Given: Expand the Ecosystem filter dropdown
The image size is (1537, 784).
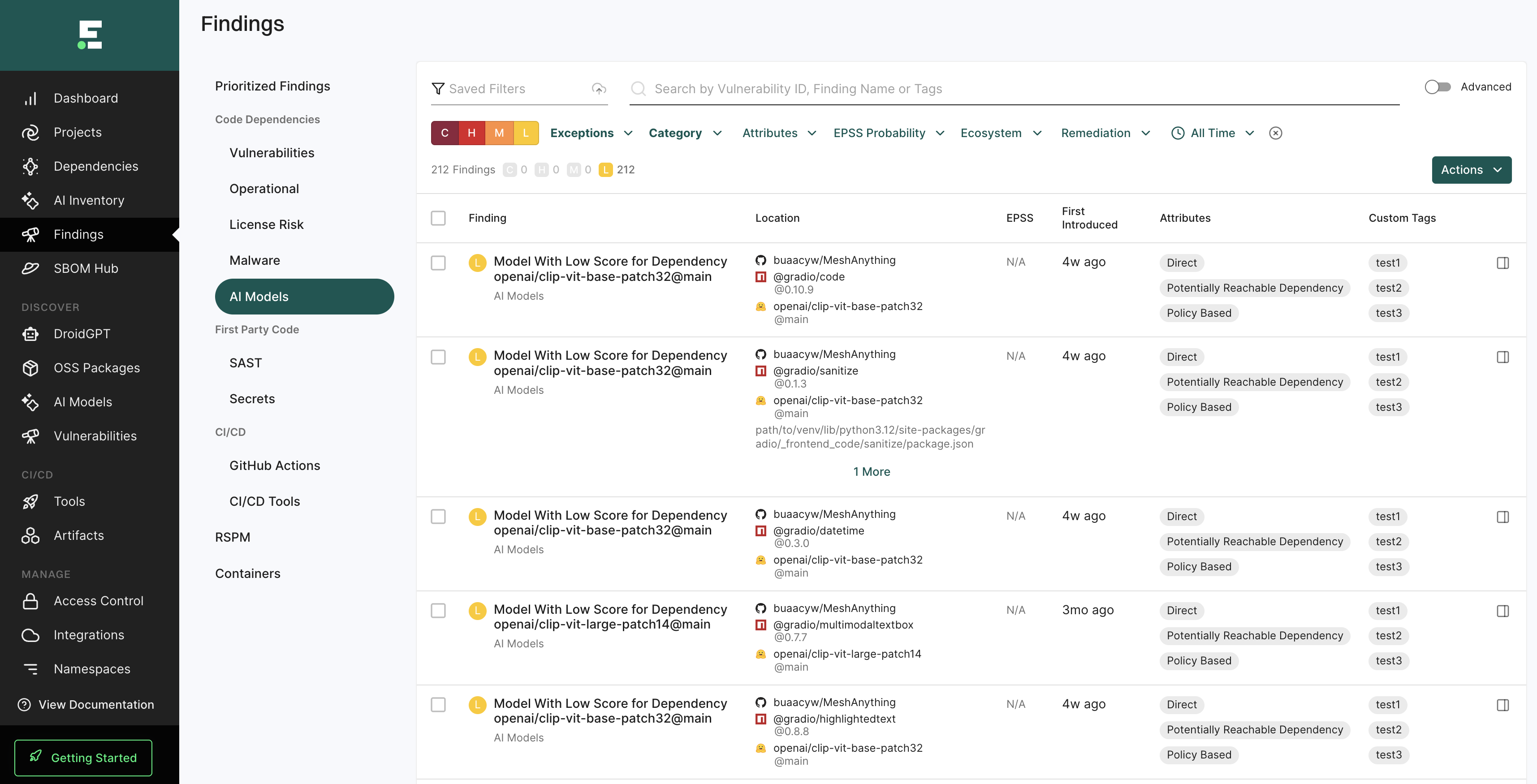Looking at the screenshot, I should click(x=1001, y=133).
